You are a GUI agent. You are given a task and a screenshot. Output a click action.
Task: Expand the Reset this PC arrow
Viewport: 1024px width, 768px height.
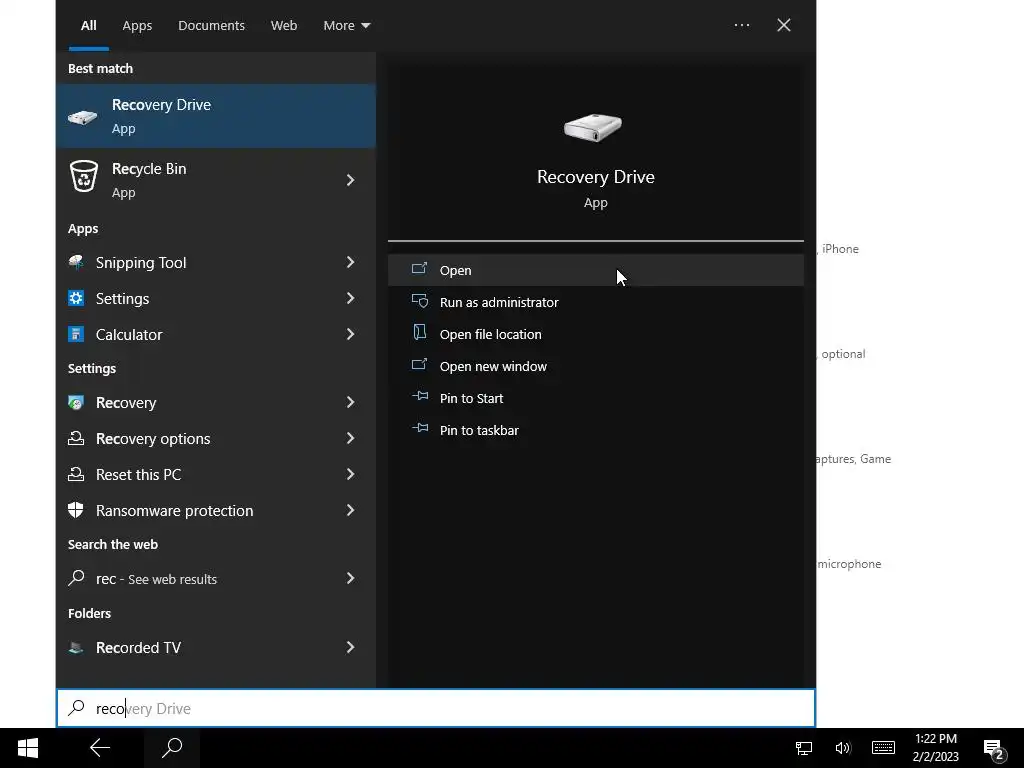click(x=351, y=474)
